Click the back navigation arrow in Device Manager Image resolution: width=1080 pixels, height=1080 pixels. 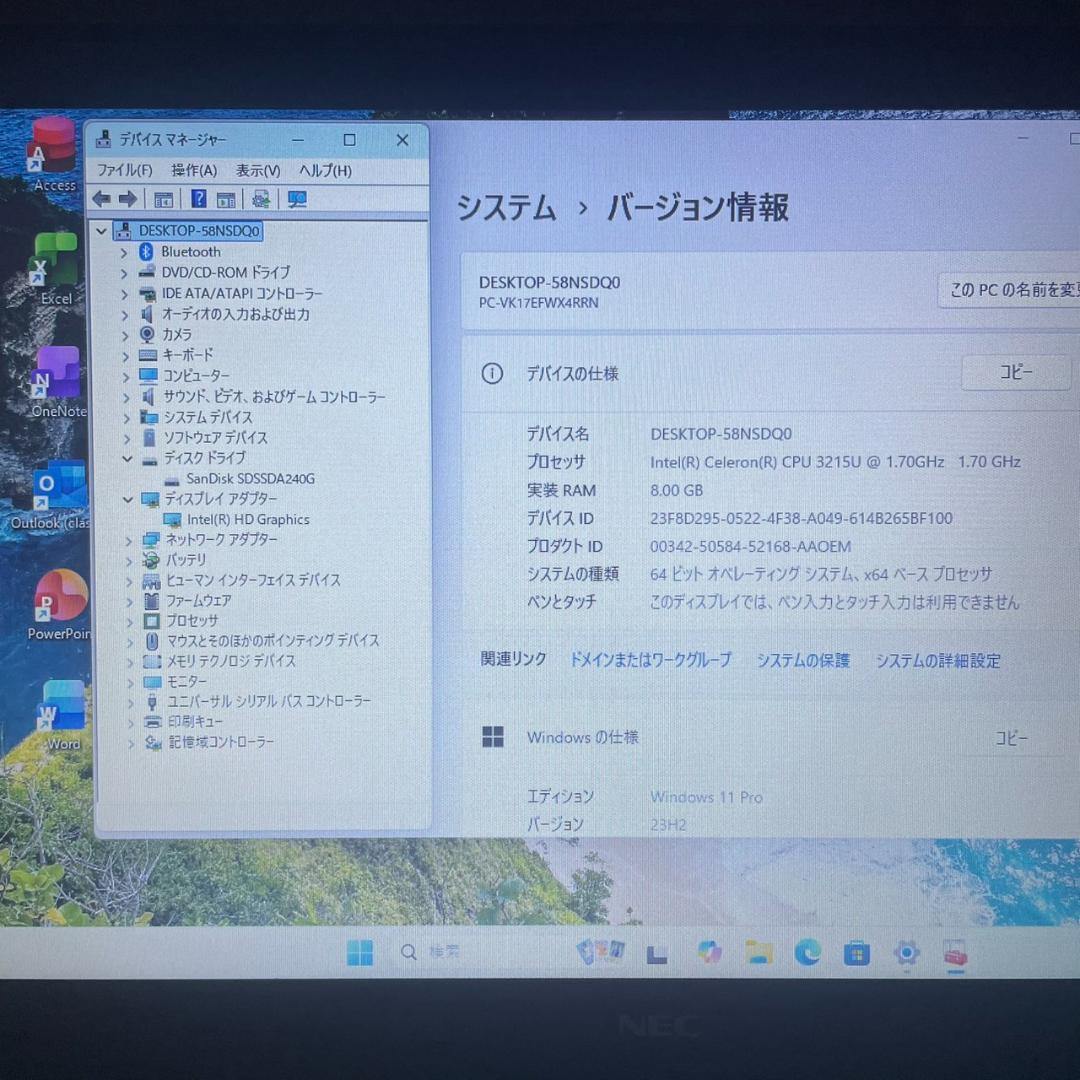(100, 198)
